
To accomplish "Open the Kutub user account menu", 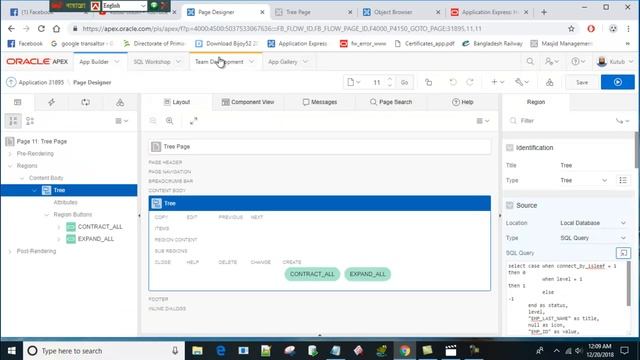I will click(x=615, y=62).
